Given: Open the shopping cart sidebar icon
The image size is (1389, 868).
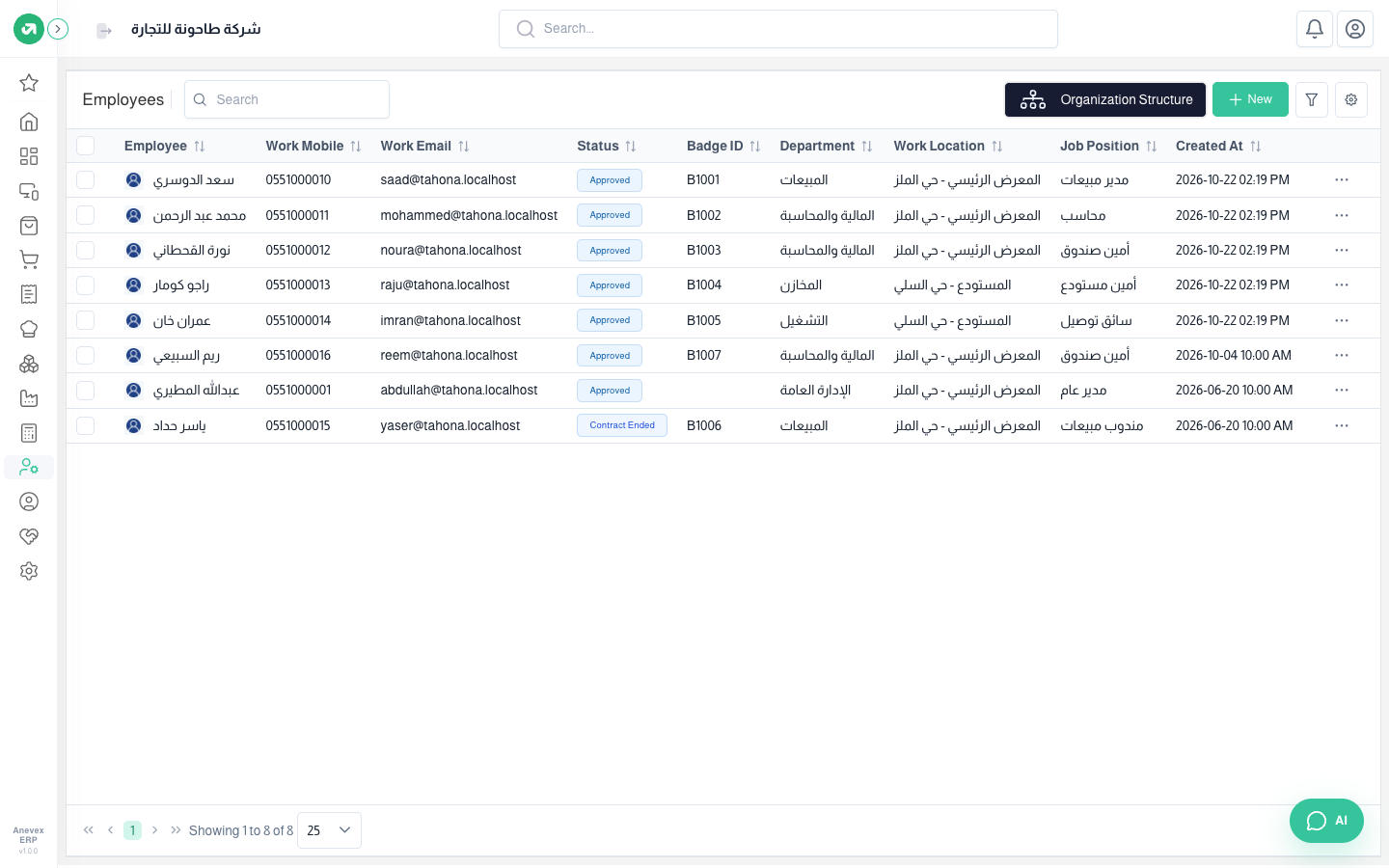Looking at the screenshot, I should (29, 259).
